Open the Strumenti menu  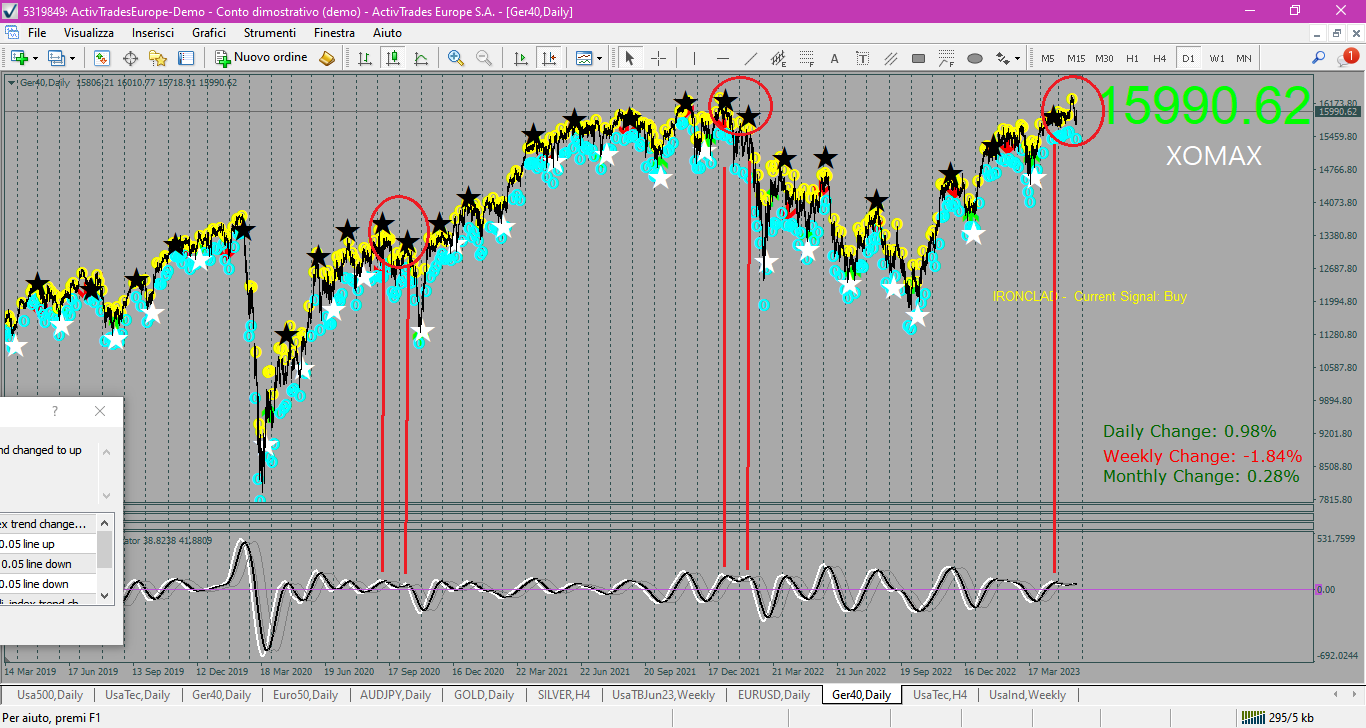coord(270,33)
